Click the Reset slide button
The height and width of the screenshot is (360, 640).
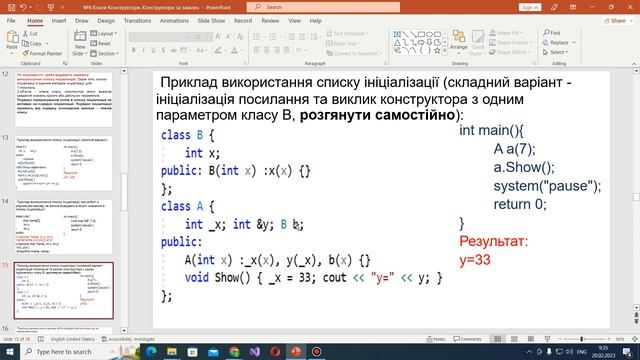[x=100, y=43]
